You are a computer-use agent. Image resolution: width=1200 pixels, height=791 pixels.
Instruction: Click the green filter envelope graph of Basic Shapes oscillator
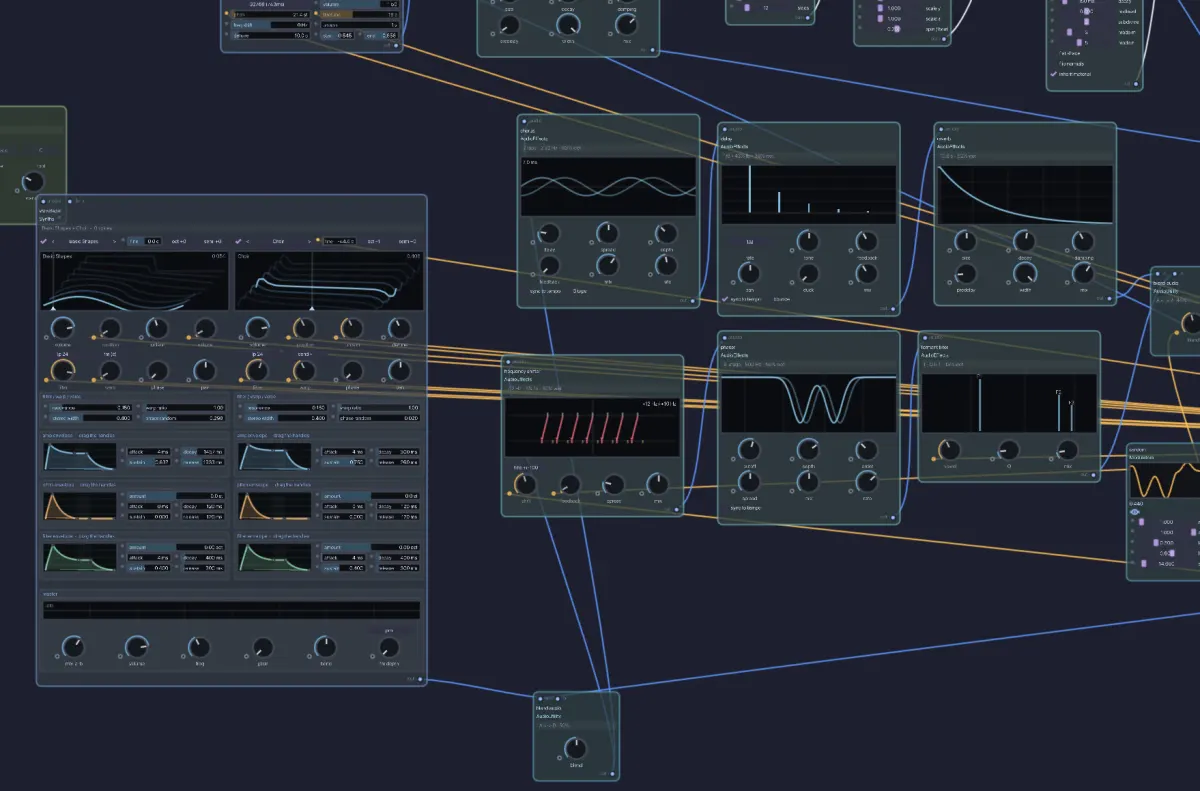(79, 557)
